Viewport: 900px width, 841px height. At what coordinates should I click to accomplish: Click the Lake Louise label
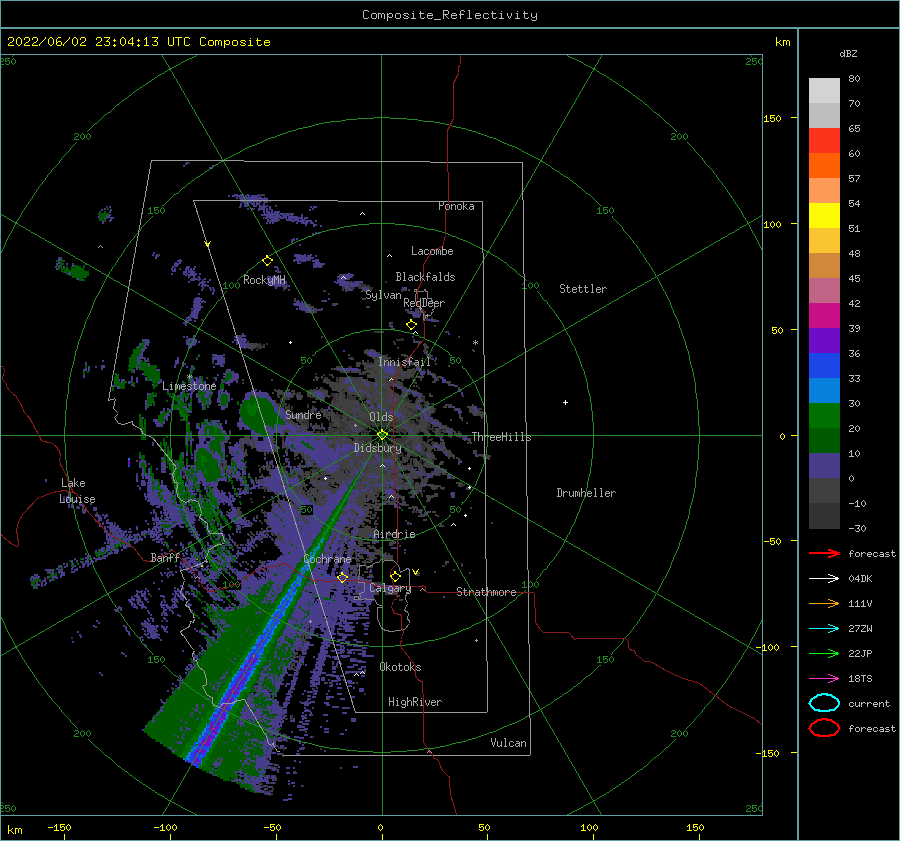point(77,491)
